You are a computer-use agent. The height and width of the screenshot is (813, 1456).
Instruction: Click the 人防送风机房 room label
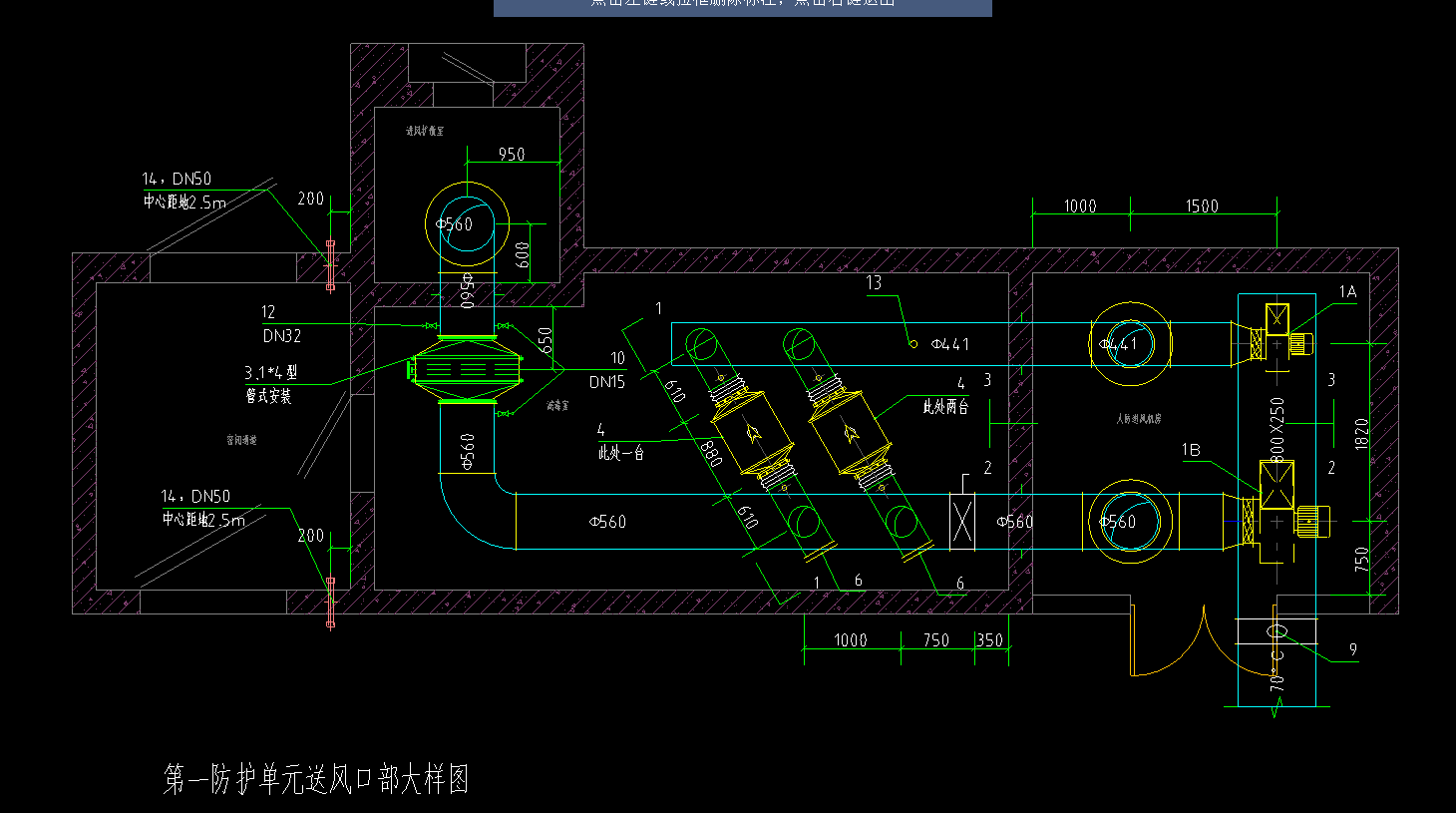(x=1139, y=419)
